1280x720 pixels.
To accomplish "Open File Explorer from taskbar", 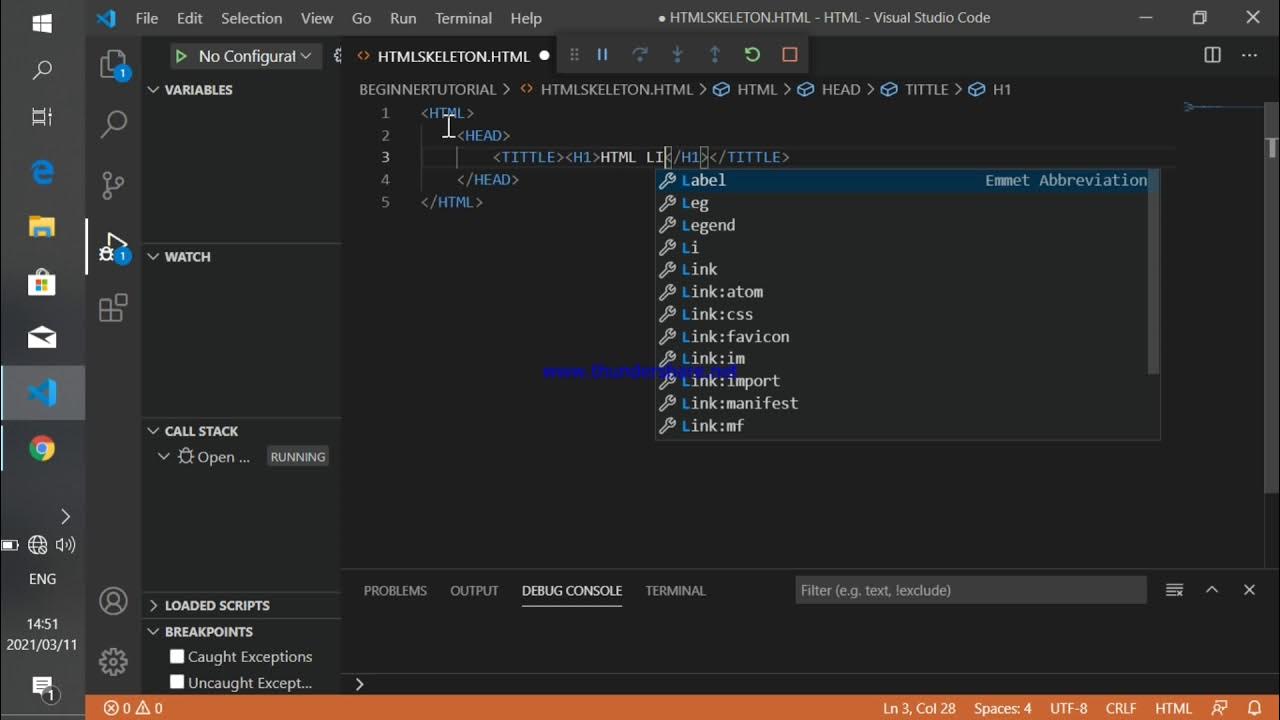I will (x=42, y=227).
